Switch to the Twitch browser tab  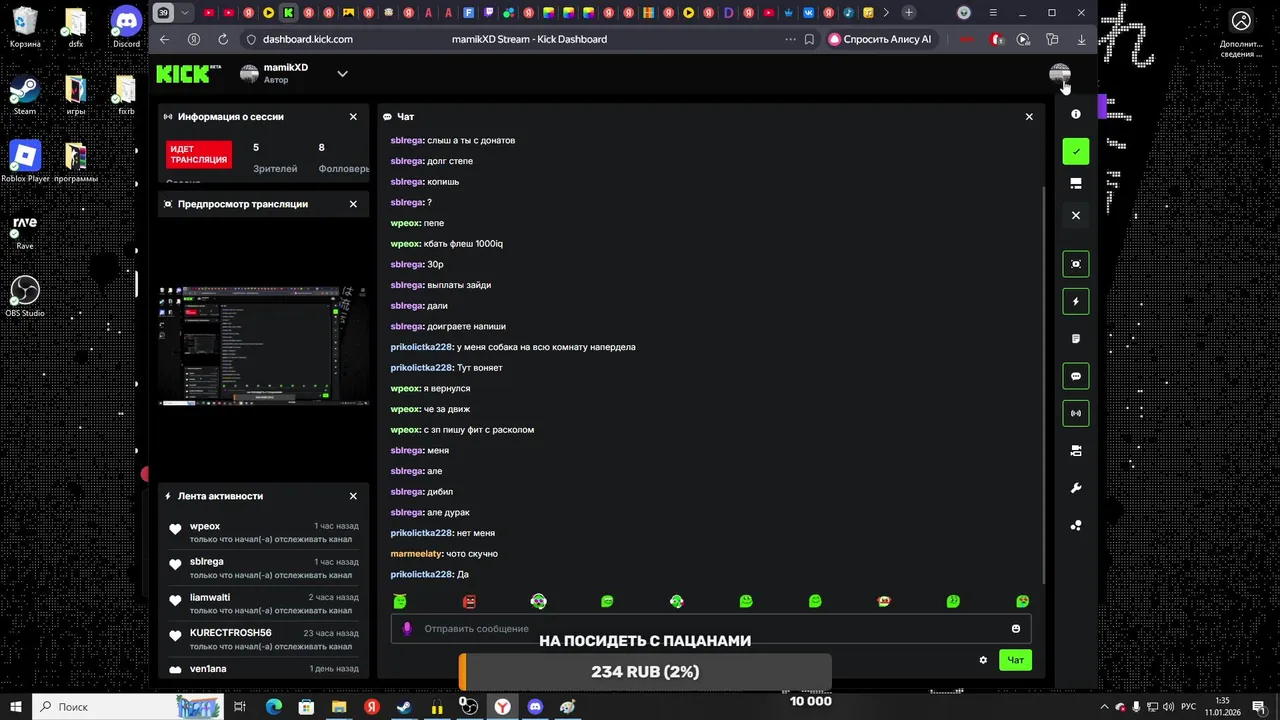(487, 13)
